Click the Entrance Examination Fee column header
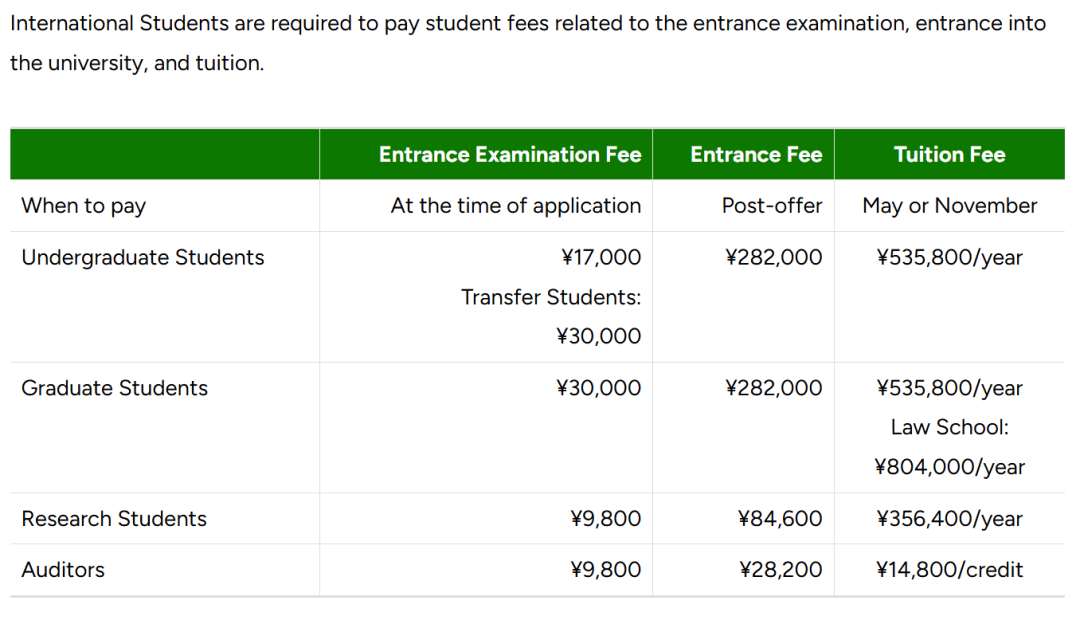The width and height of the screenshot is (1080, 624). pyautogui.click(x=510, y=155)
